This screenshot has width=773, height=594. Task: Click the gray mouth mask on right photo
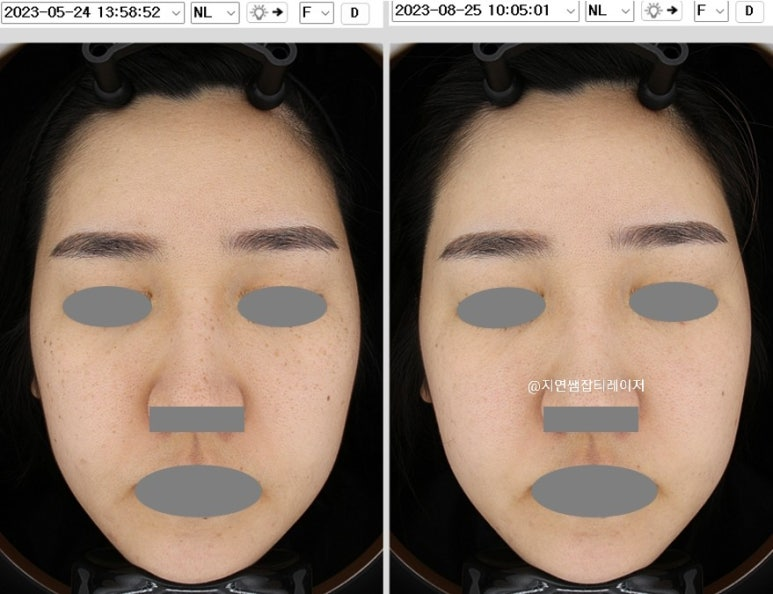(x=594, y=490)
